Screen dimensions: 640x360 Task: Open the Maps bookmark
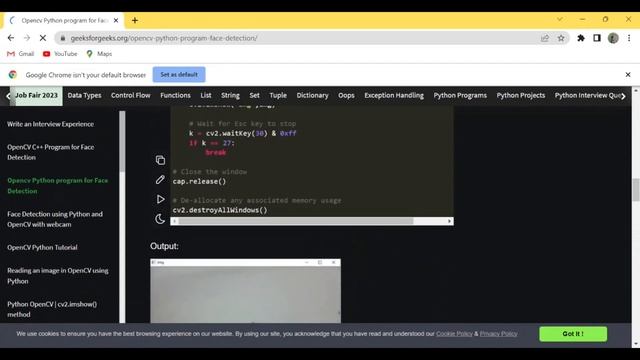[x=99, y=54]
